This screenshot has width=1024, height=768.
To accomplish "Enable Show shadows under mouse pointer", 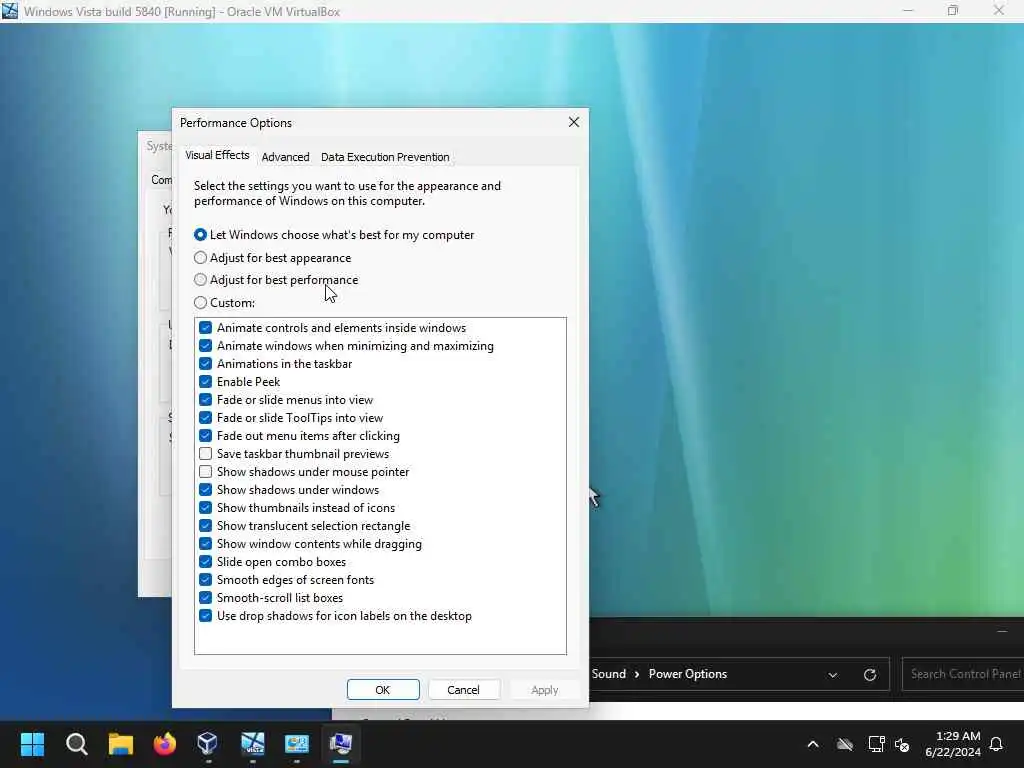I will click(x=205, y=472).
